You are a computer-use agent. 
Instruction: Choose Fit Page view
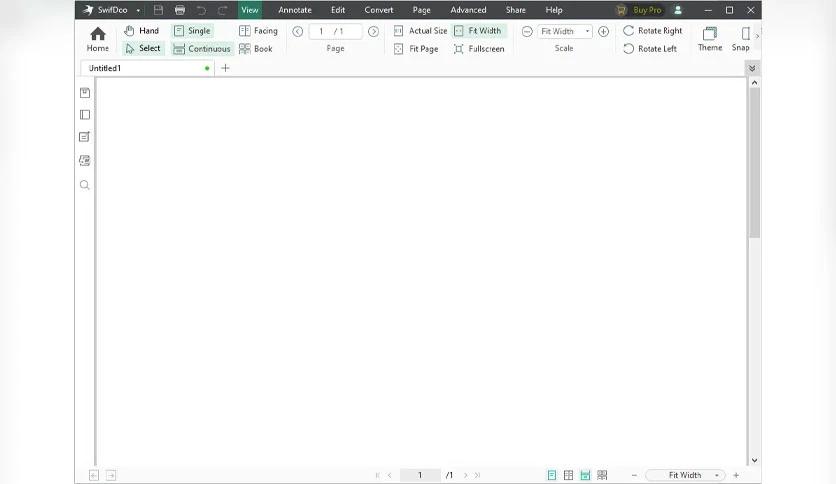416,49
